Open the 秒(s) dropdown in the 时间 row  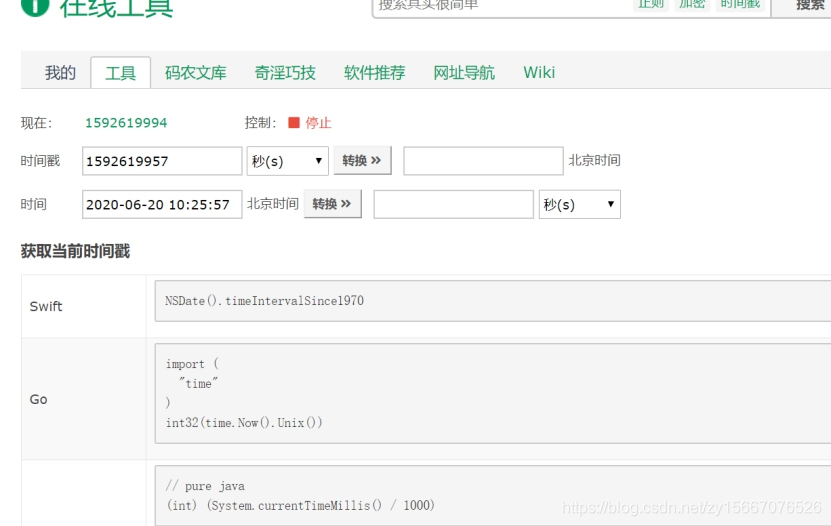[580, 204]
